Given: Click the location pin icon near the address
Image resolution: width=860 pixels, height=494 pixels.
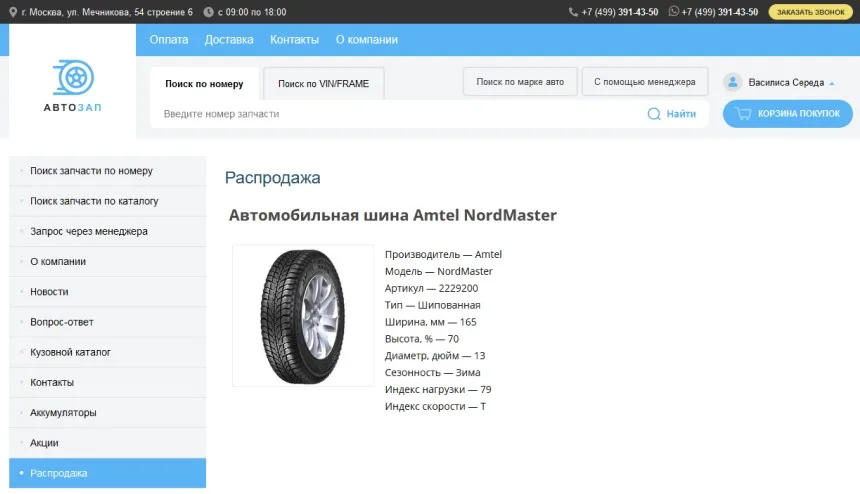Looking at the screenshot, I should 13,12.
